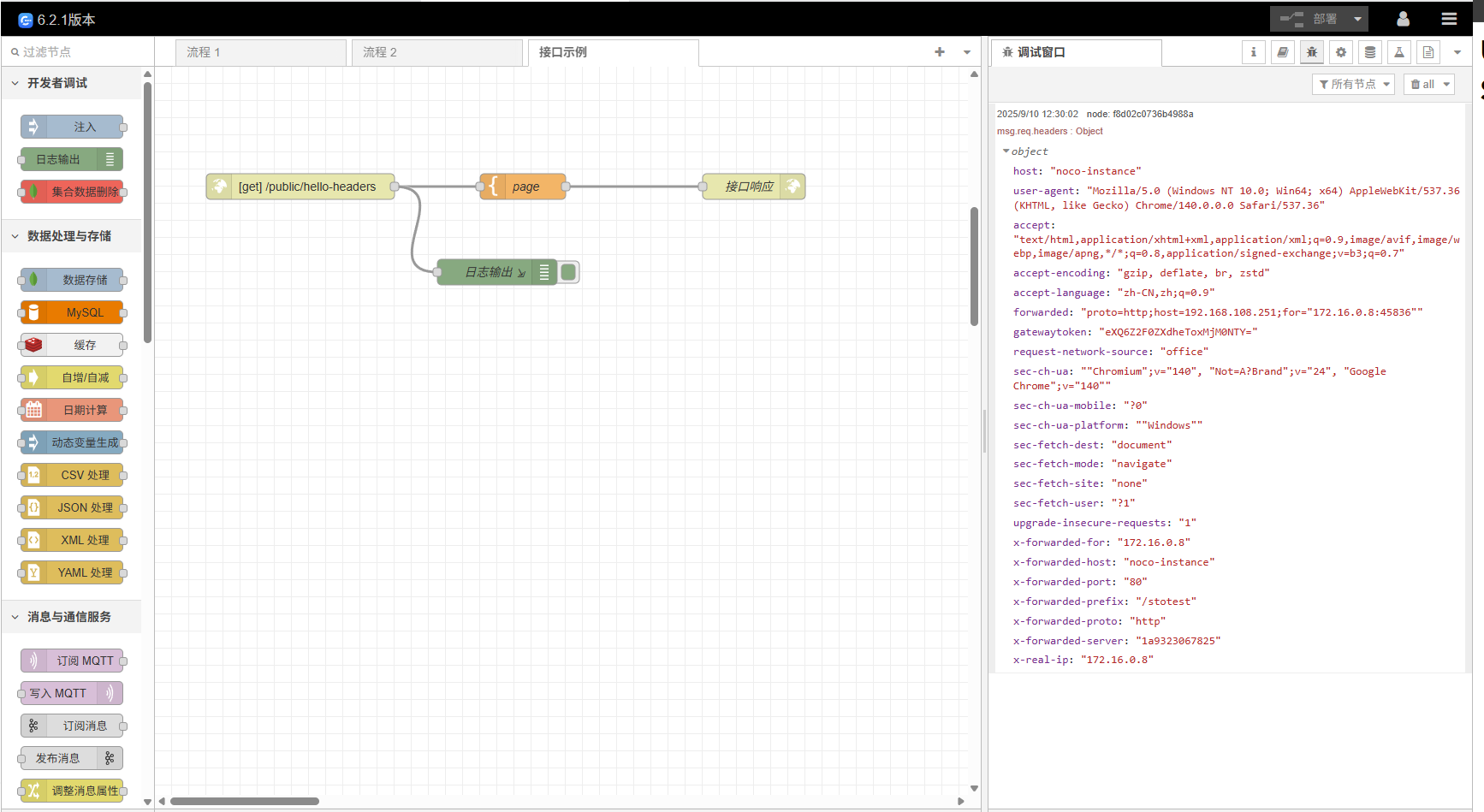Open the configuration nodes gear tab
1484x812 pixels.
[x=1341, y=52]
